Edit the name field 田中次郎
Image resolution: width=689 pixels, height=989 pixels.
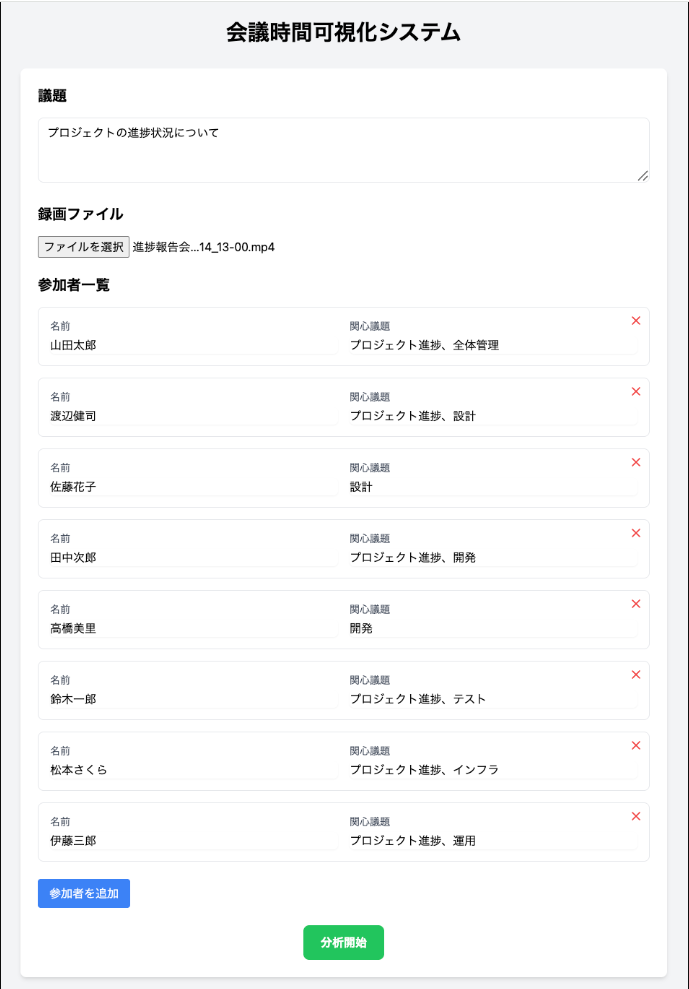[x=194, y=558]
